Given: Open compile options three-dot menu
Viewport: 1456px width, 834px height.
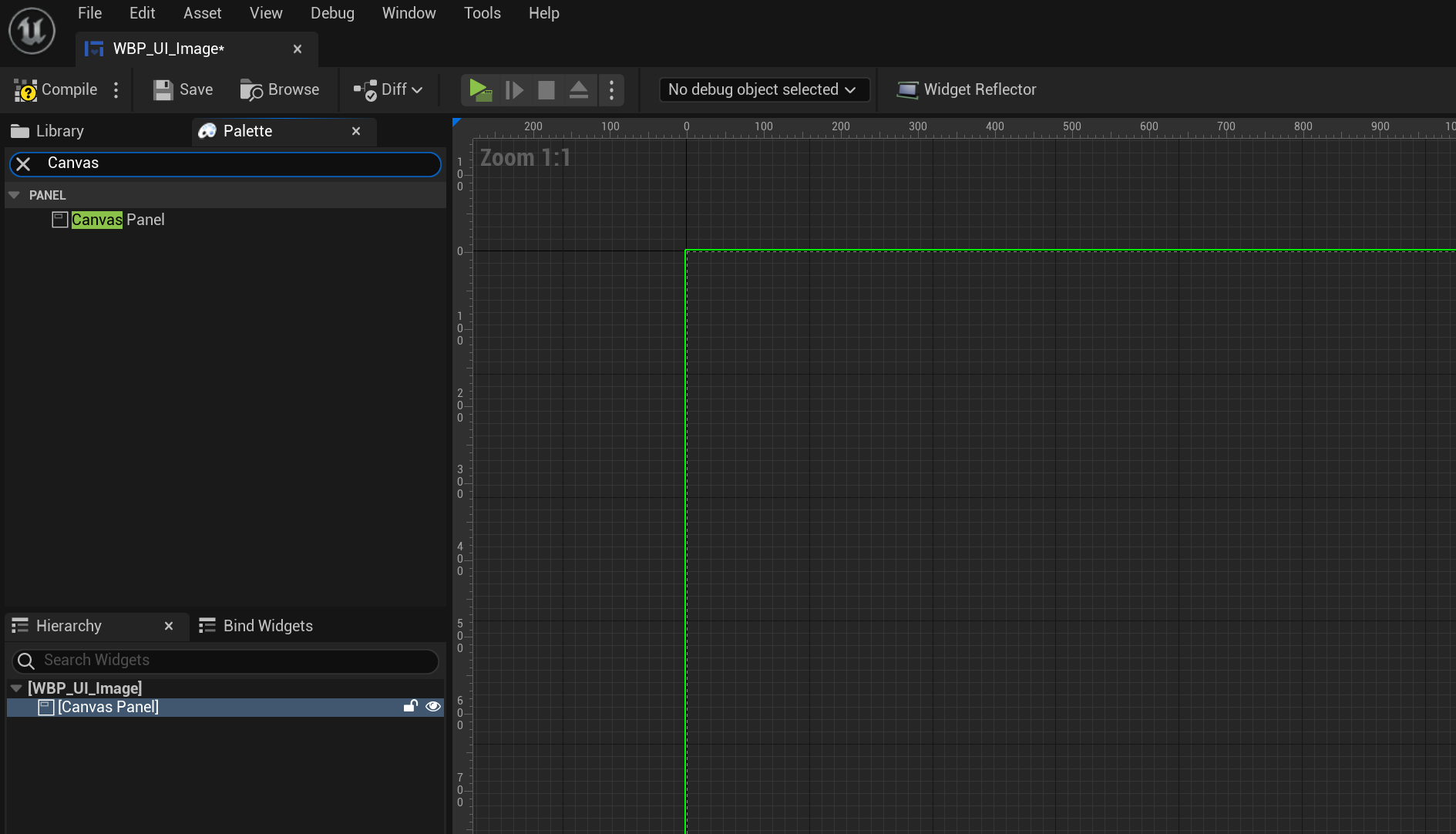Looking at the screenshot, I should (x=116, y=89).
